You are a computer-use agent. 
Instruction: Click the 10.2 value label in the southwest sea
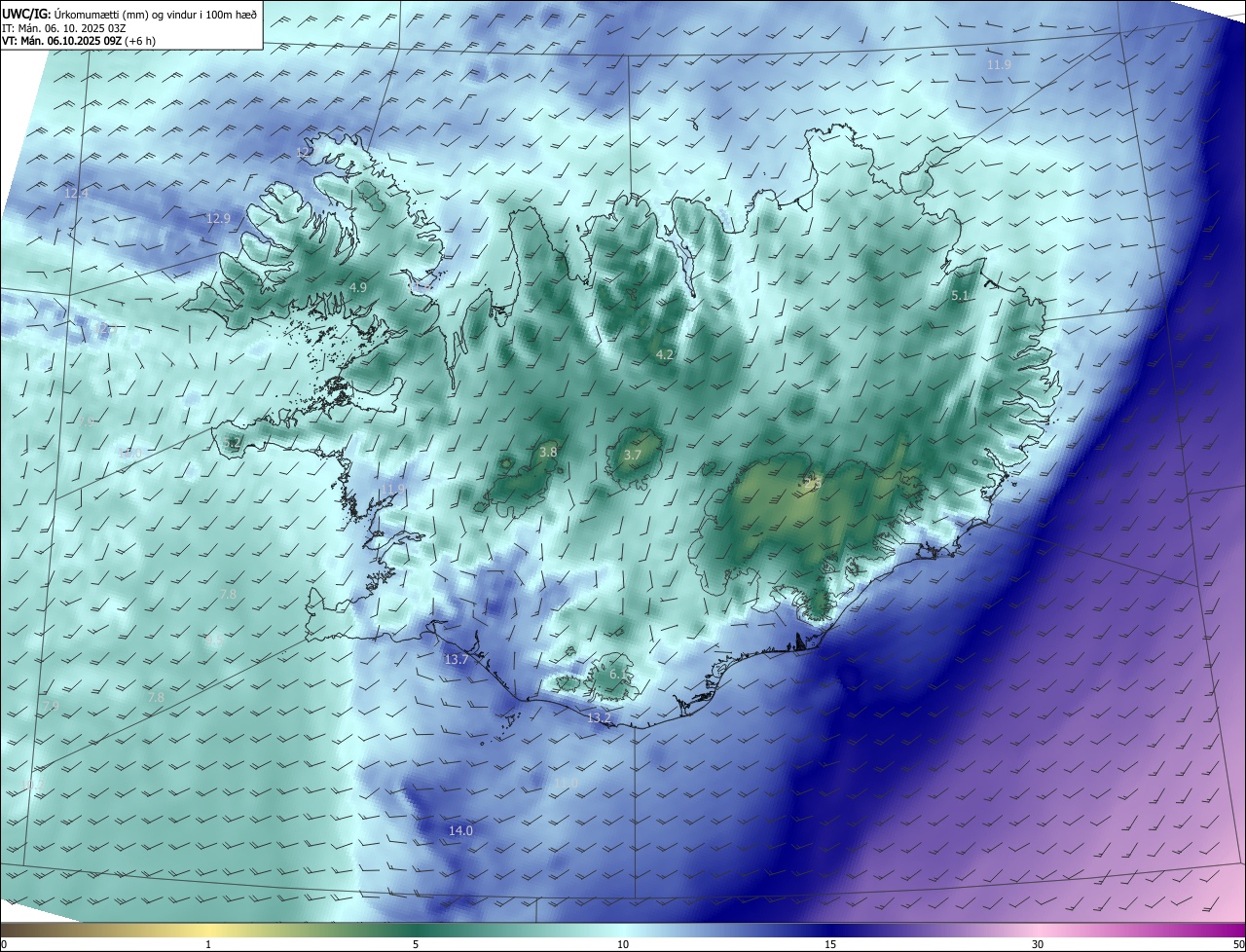pyautogui.click(x=32, y=785)
